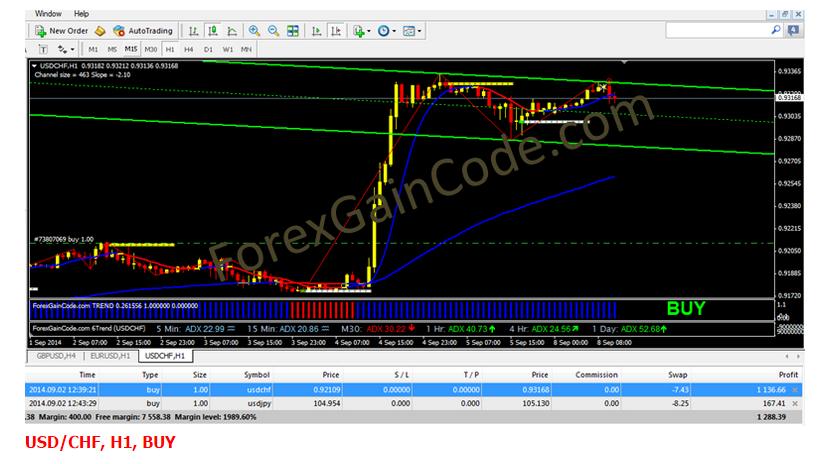Click the BUY signal indicator text
The height and width of the screenshot is (464, 823).
686,309
